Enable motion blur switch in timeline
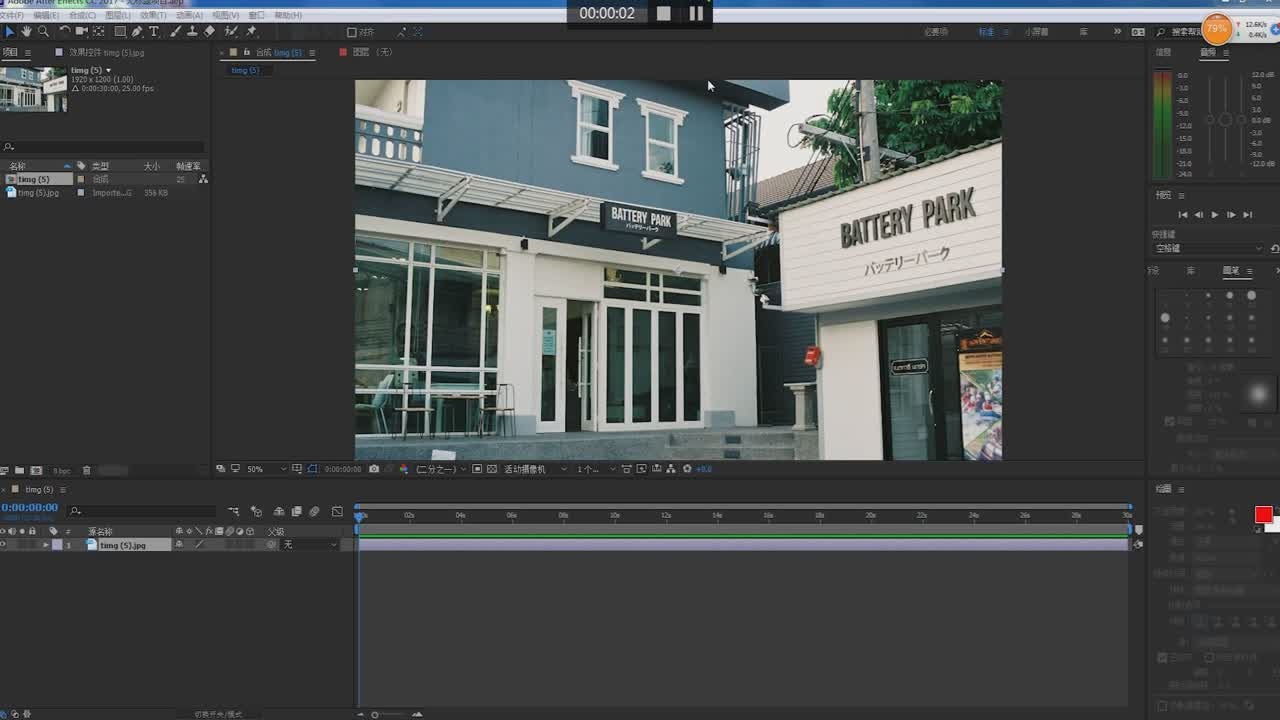 [314, 511]
